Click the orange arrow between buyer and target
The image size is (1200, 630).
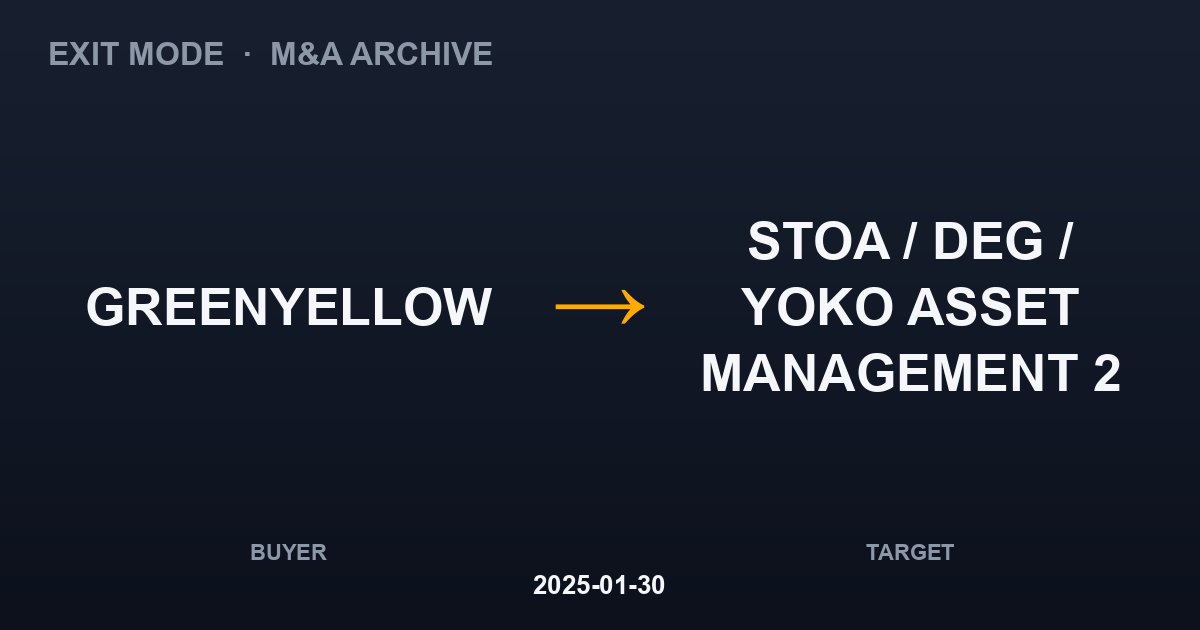click(x=599, y=306)
